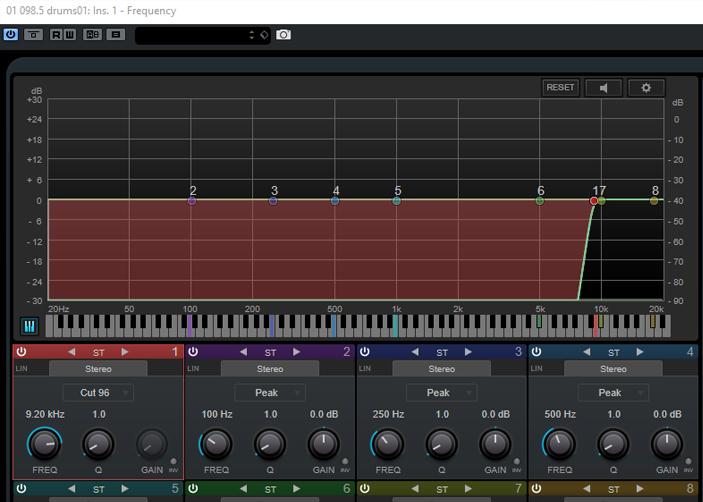The image size is (703, 502).
Task: Toggle the plugin power button in toolbar
Action: (x=11, y=34)
